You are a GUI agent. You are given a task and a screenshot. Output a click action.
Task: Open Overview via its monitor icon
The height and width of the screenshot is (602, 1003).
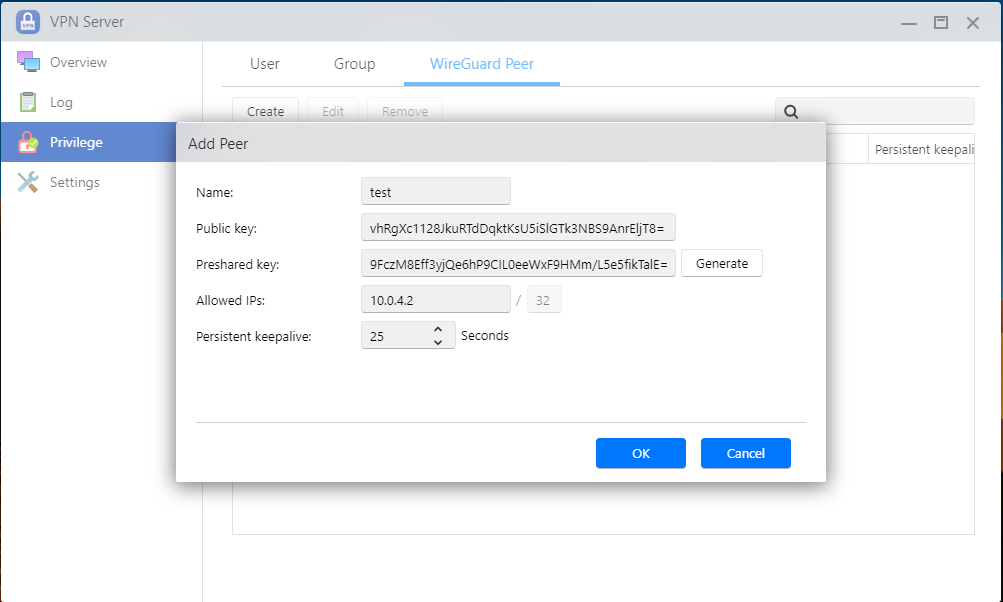[x=28, y=62]
